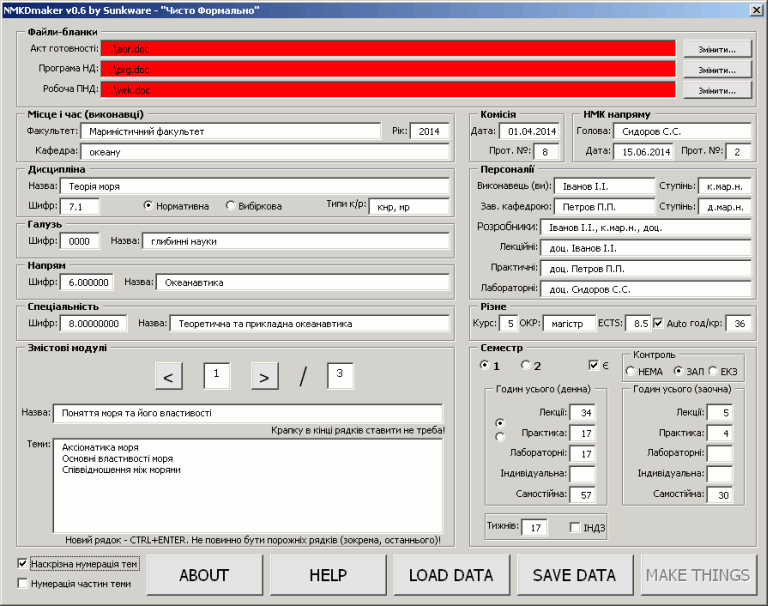Click the SAVE DATA button
This screenshot has height=606, width=768.
click(x=575, y=575)
